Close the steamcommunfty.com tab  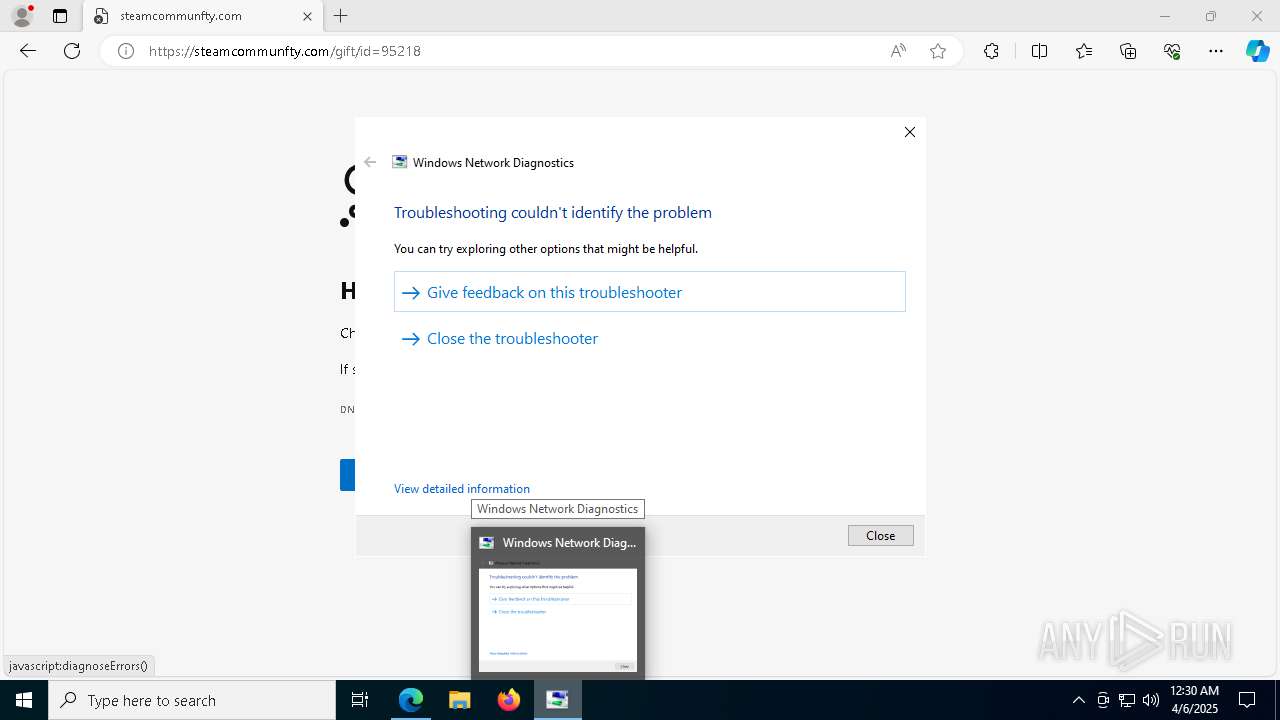308,16
